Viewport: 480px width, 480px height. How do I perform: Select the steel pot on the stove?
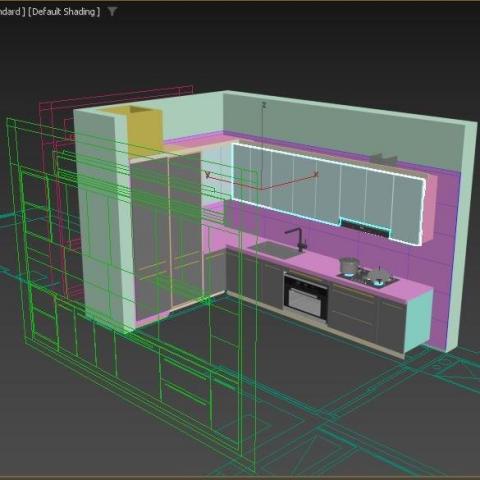pyautogui.click(x=348, y=266)
